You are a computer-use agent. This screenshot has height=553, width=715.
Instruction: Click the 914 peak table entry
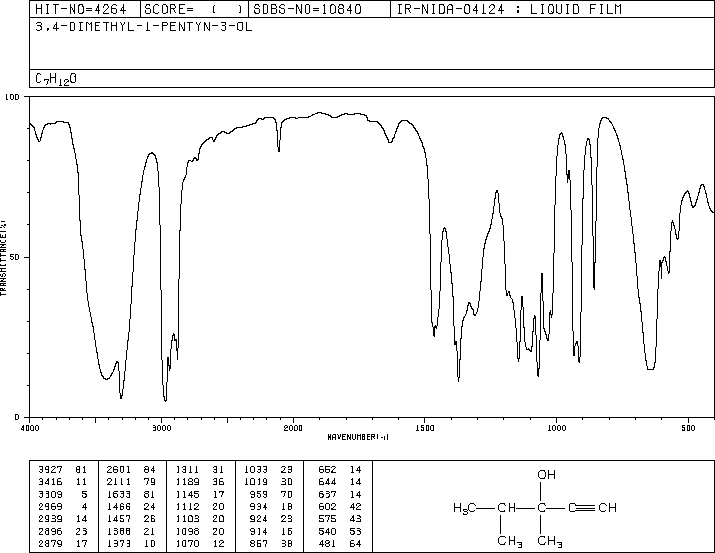pyautogui.click(x=271, y=531)
